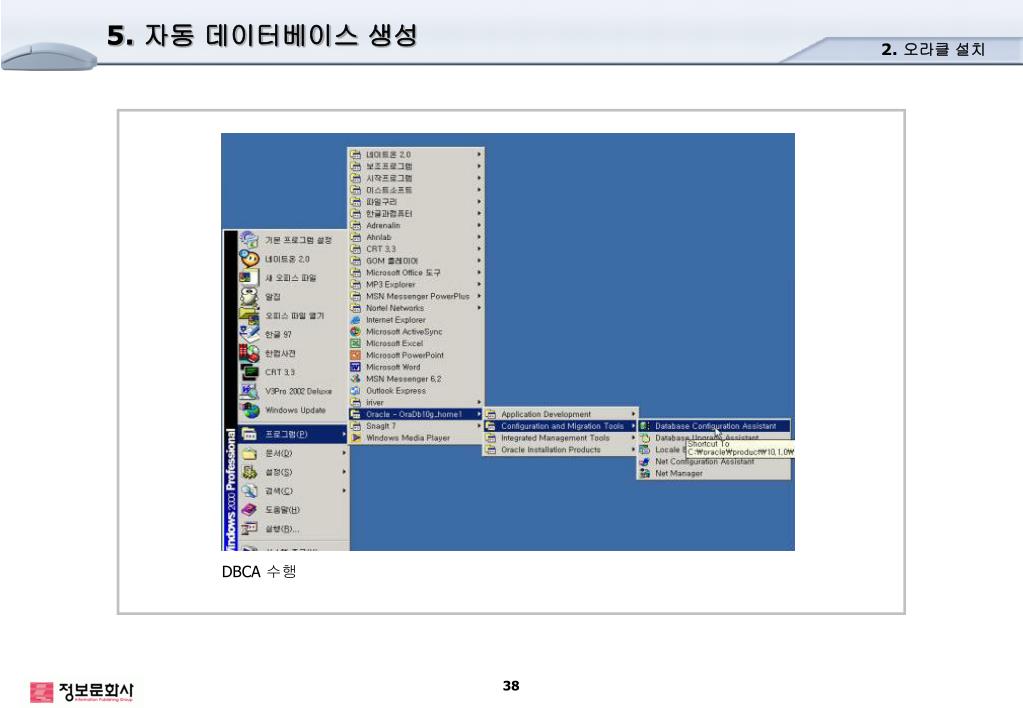Viewport: 1023px width, 708px height.
Task: Launch the Outlook Express icon
Action: pos(356,390)
